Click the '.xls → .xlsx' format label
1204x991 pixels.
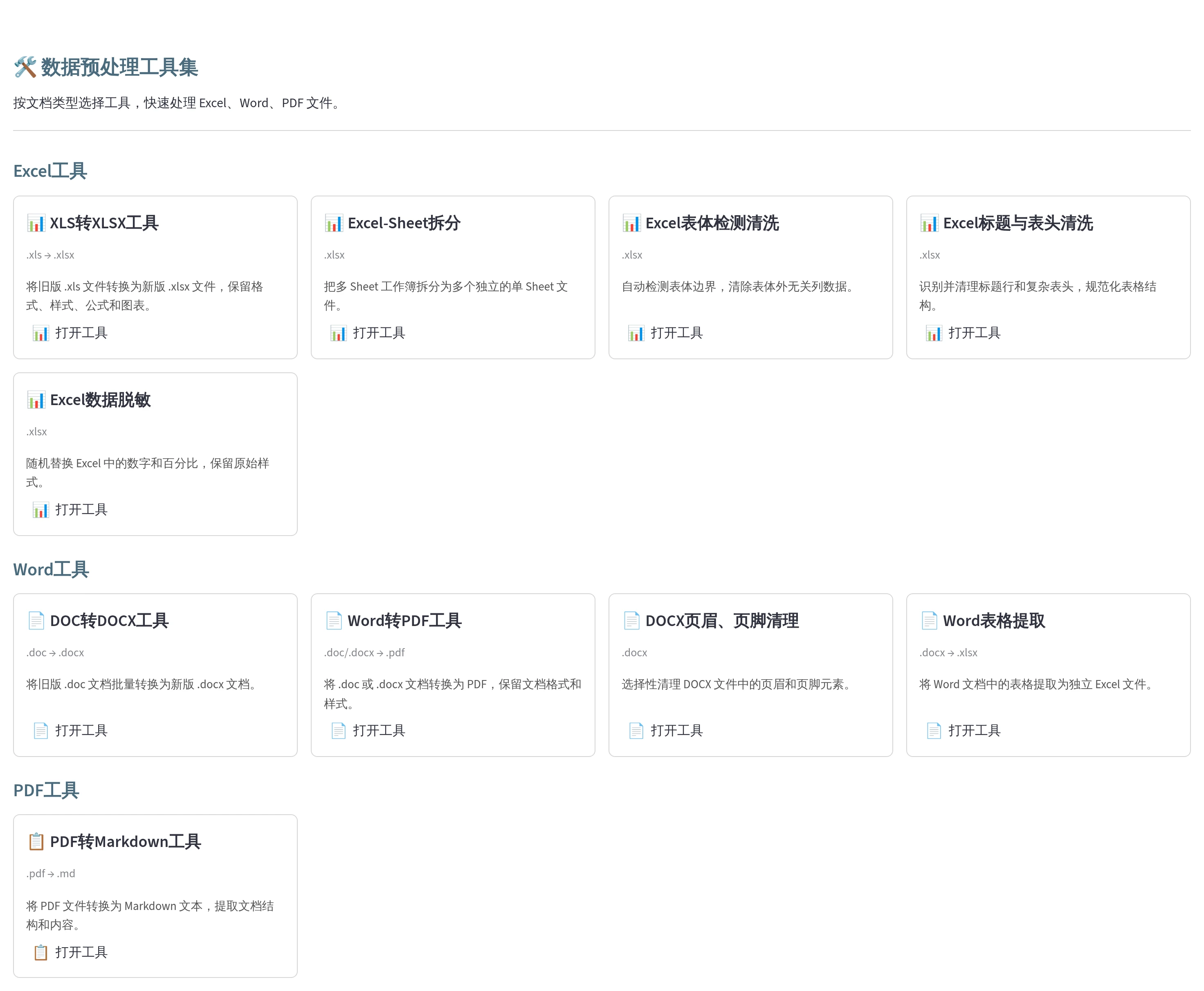coord(50,255)
